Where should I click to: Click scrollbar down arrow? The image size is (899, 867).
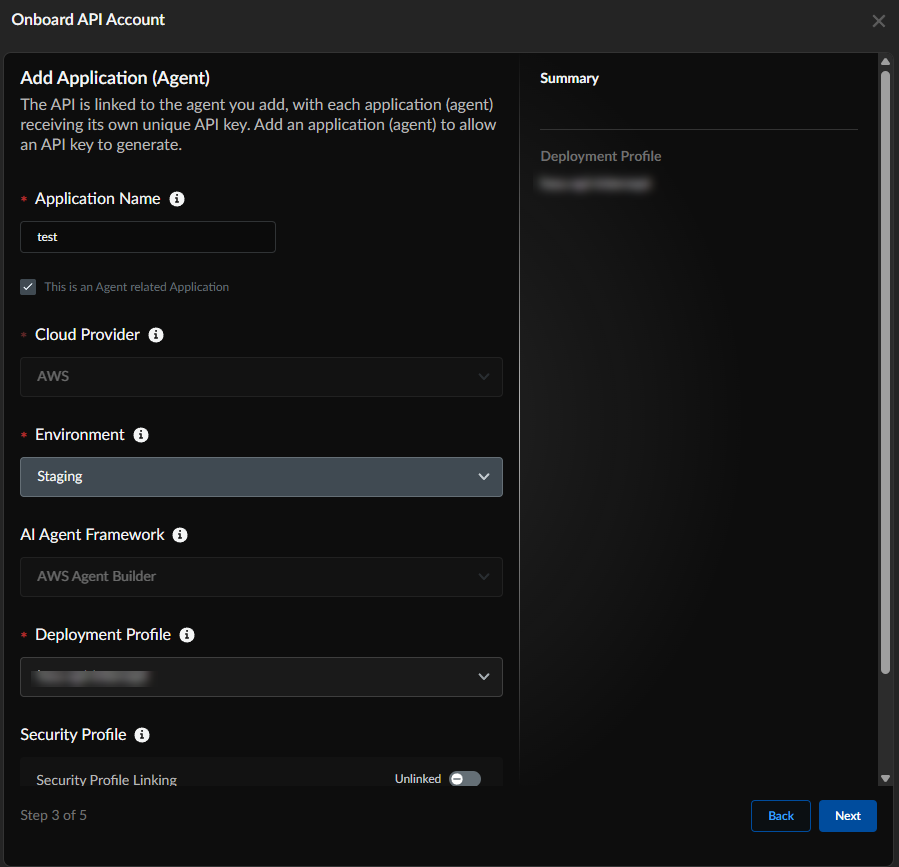click(x=885, y=778)
